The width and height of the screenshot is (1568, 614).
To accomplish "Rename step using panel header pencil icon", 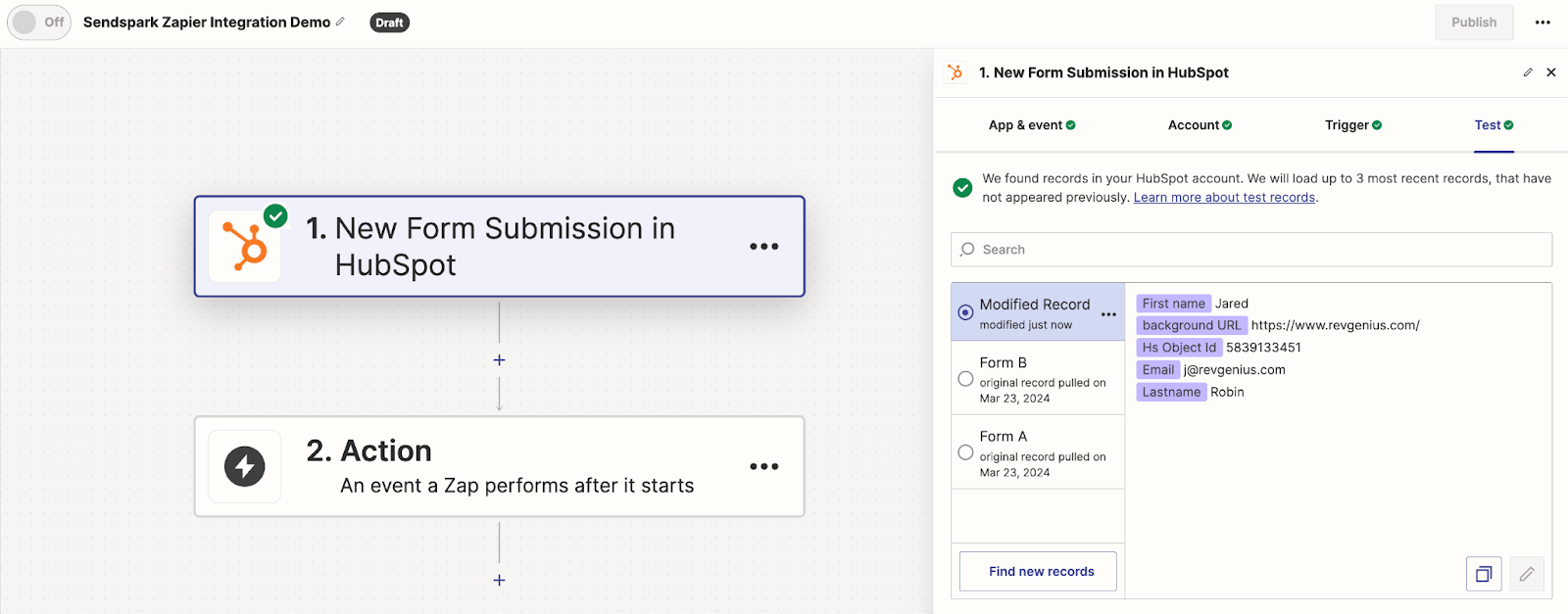I will pyautogui.click(x=1528, y=72).
